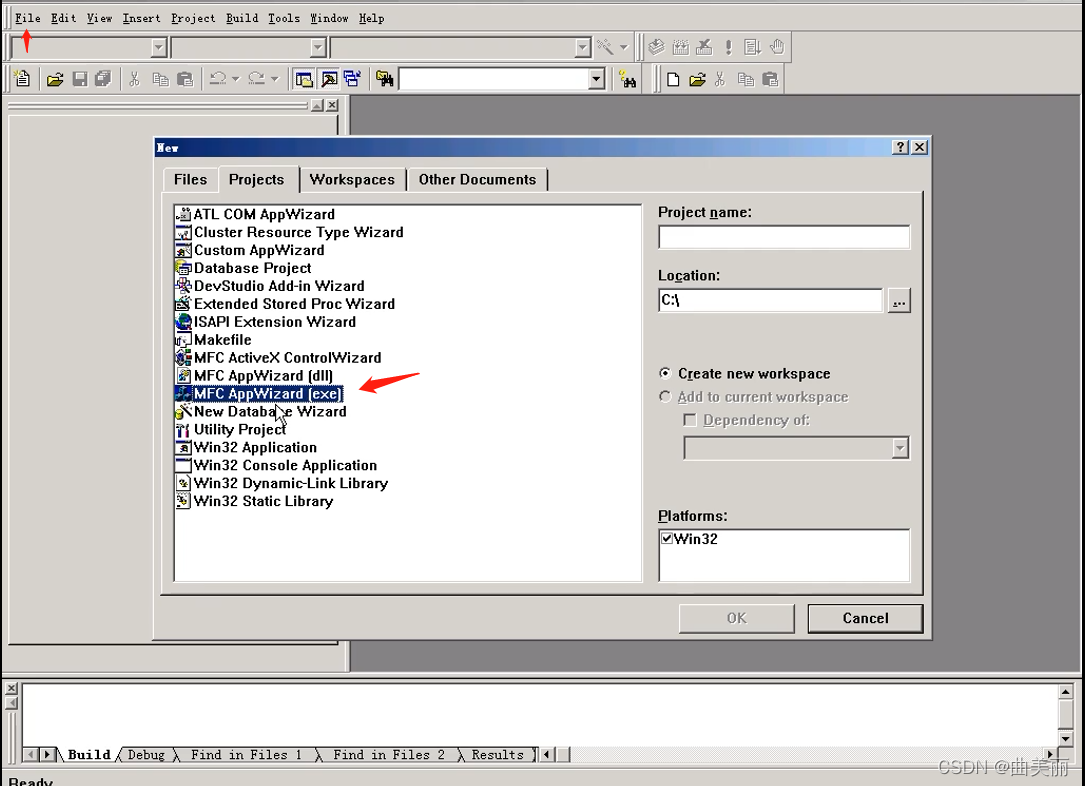Click the Location browse ellipsis button

[x=899, y=301]
